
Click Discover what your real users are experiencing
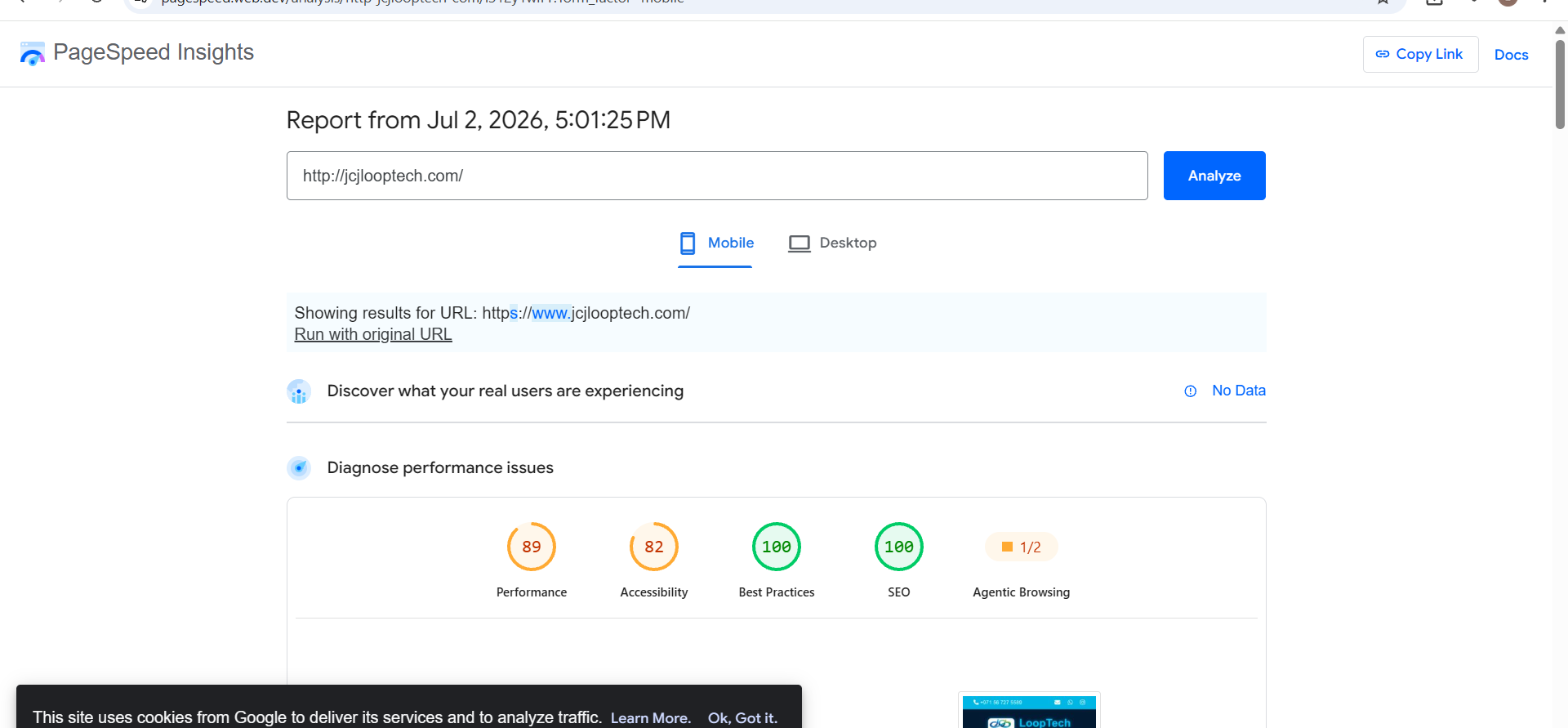[x=506, y=391]
